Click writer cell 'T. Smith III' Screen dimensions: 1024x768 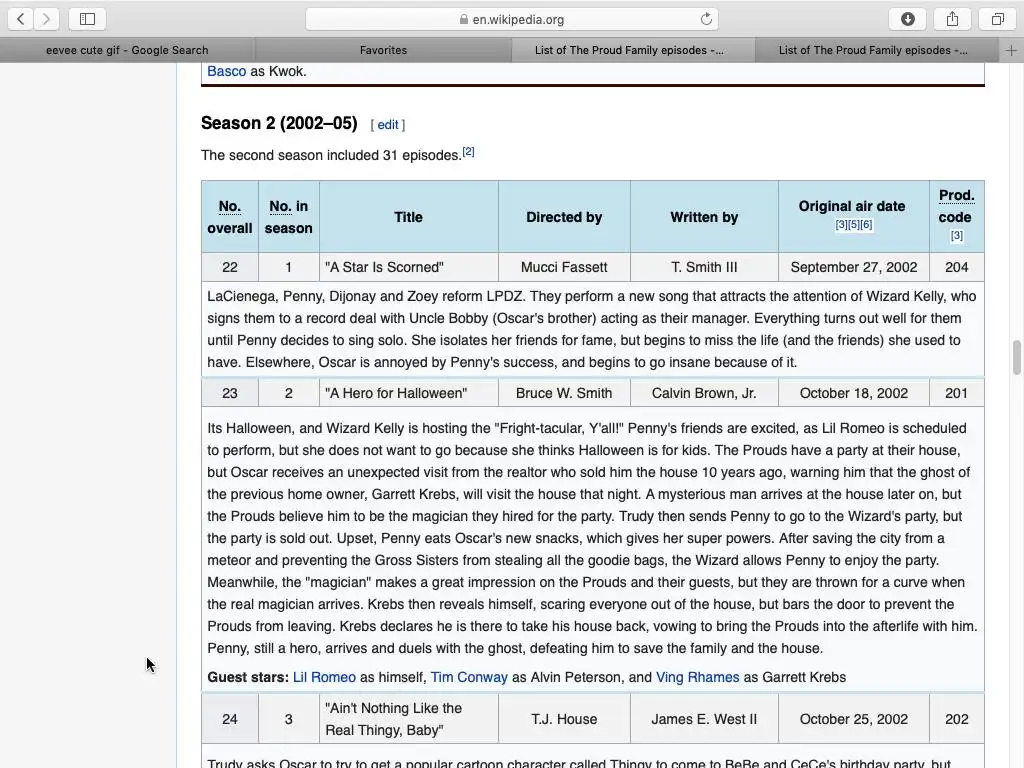click(x=704, y=267)
